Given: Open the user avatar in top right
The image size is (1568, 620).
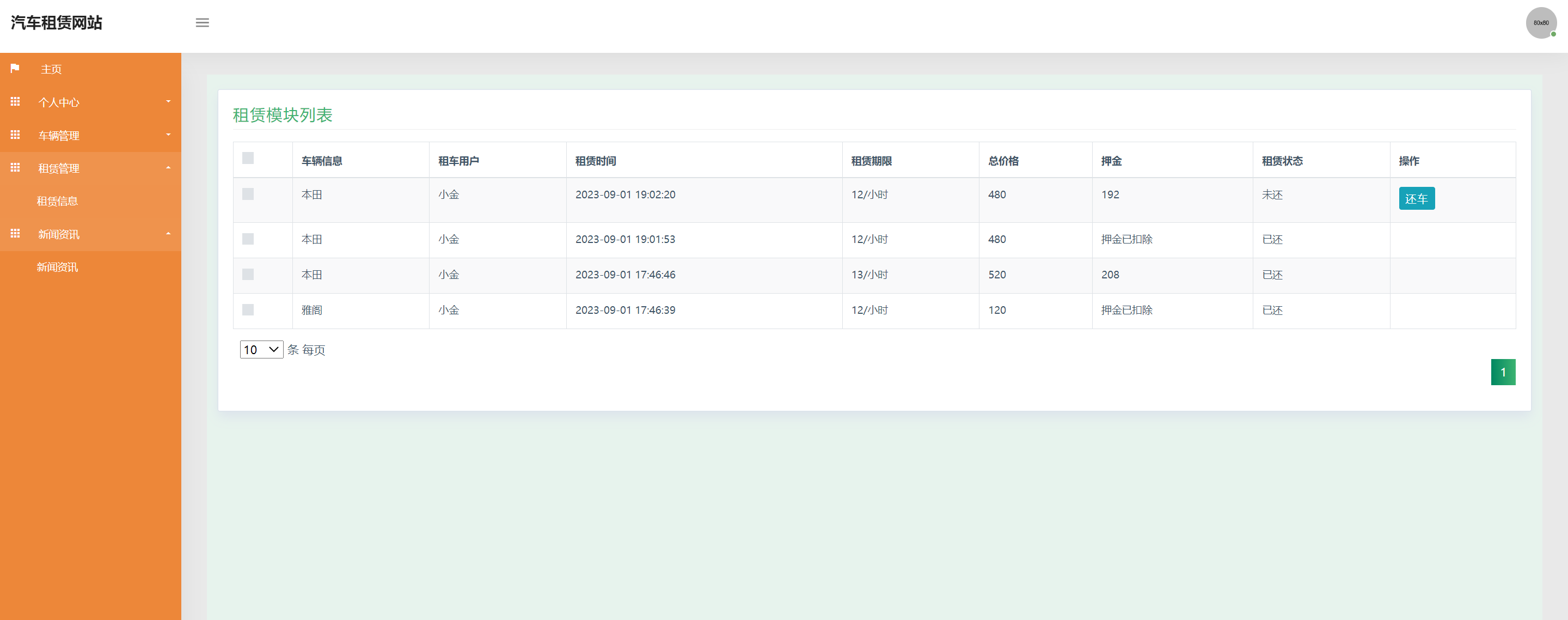Looking at the screenshot, I should (1541, 23).
